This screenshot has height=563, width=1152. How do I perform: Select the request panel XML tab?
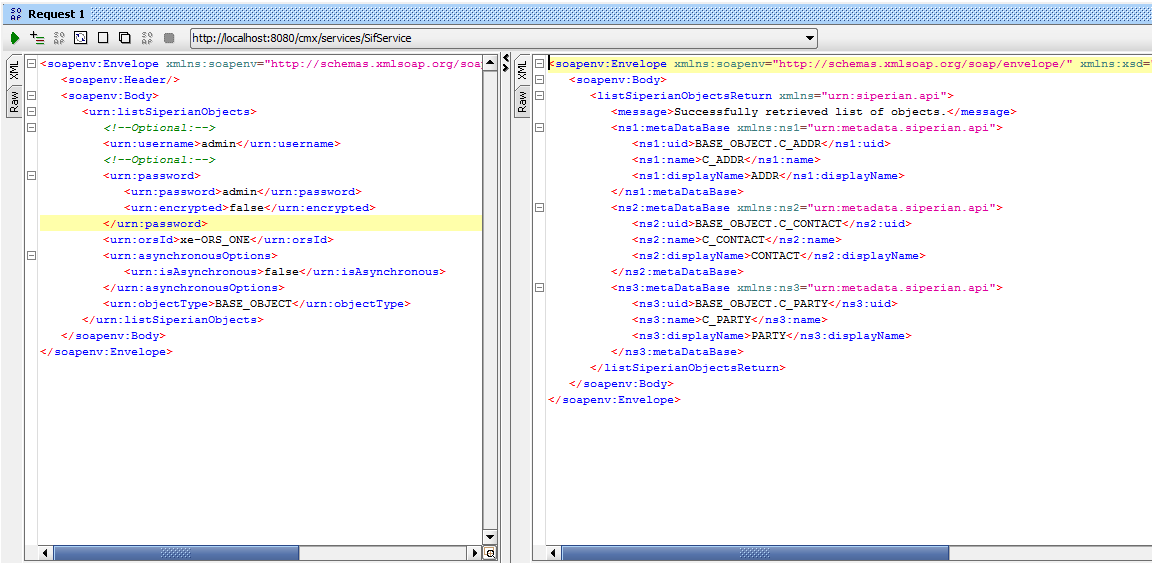15,71
